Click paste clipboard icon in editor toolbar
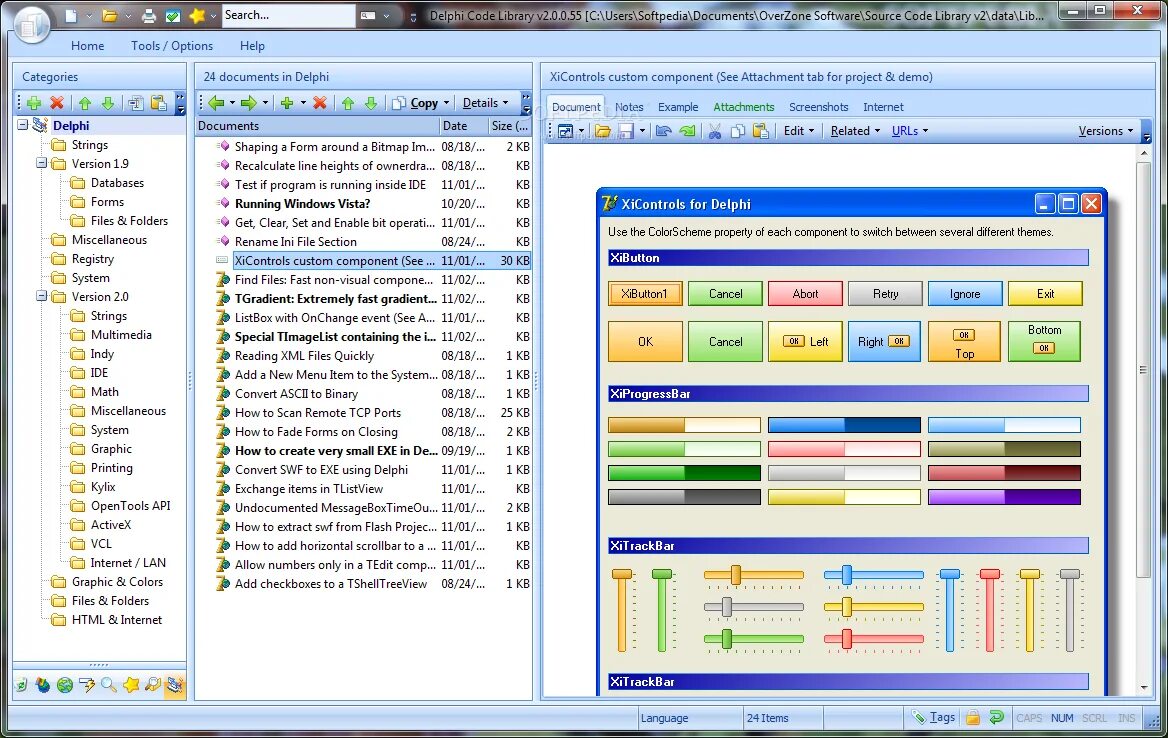The image size is (1168, 738). coord(761,131)
